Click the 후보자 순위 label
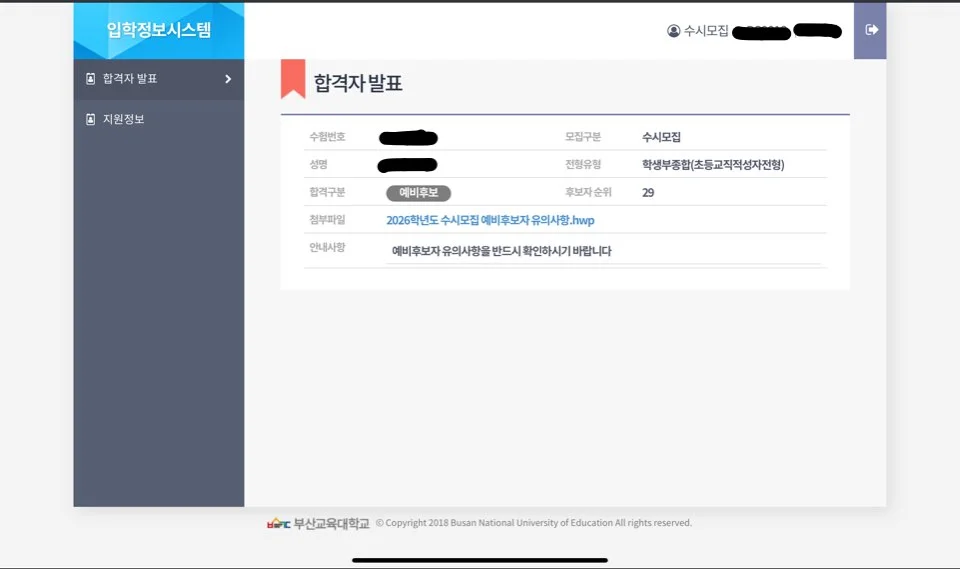 pyautogui.click(x=588, y=192)
